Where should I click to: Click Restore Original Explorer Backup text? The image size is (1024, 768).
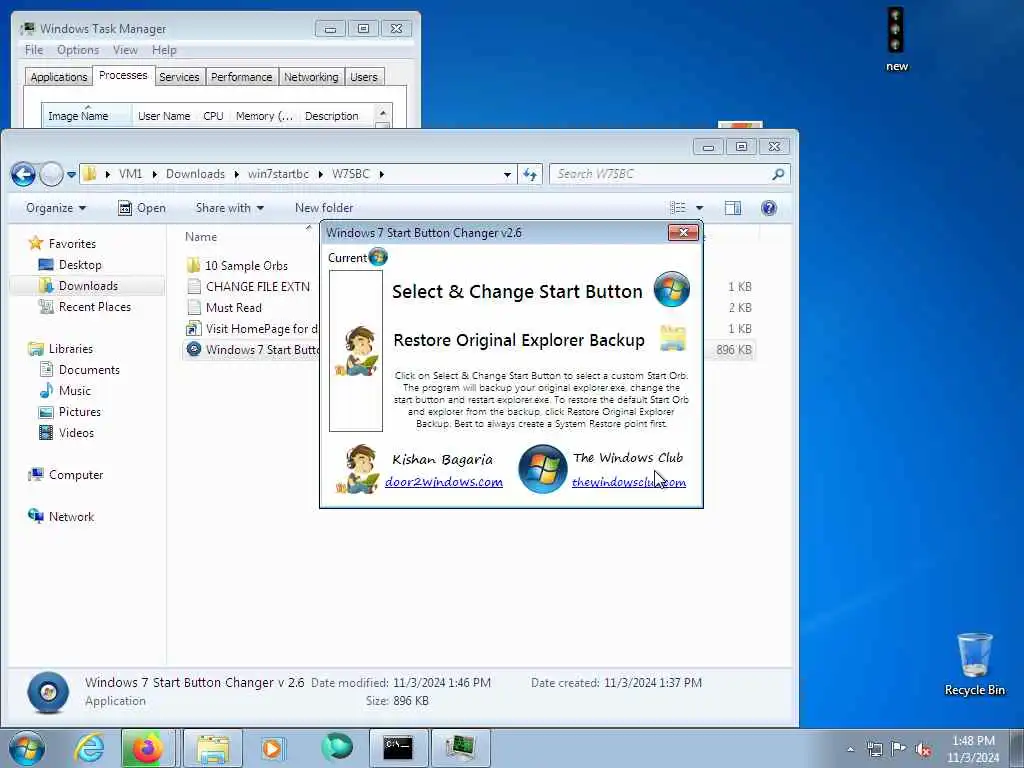(x=519, y=340)
